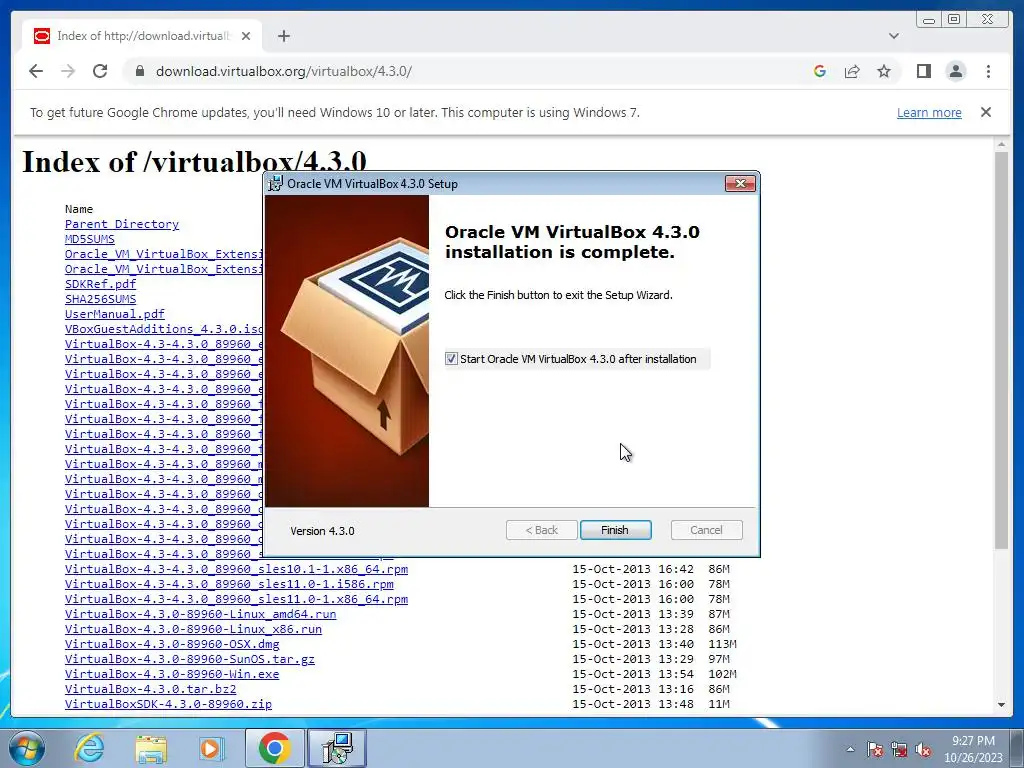Select the VirtualBox installer taskbar button
1024x768 pixels.
pos(337,748)
